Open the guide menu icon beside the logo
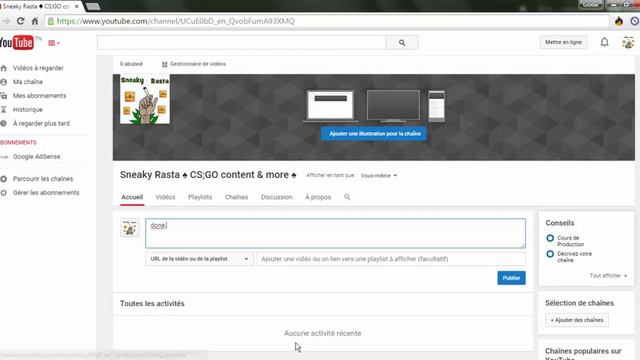The image size is (640, 360). tap(53, 43)
